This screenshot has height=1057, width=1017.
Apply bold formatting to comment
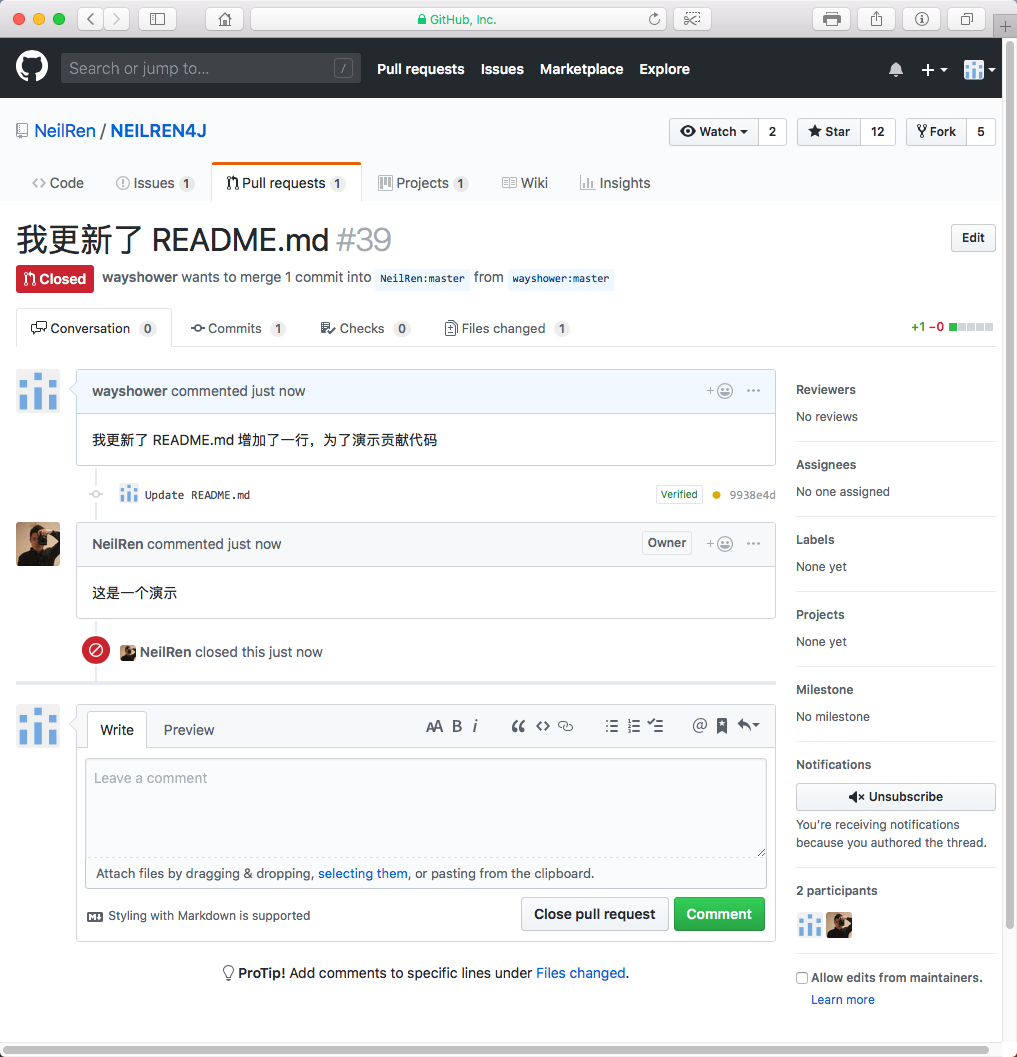(x=457, y=726)
